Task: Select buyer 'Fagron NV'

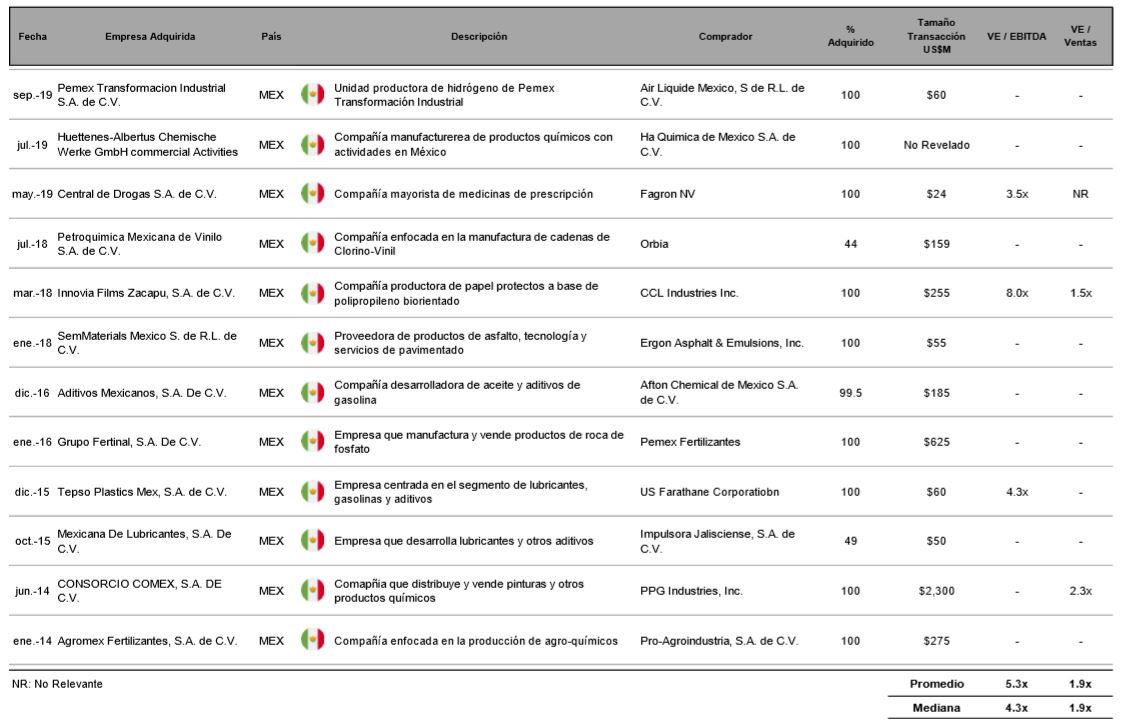Action: (668, 194)
